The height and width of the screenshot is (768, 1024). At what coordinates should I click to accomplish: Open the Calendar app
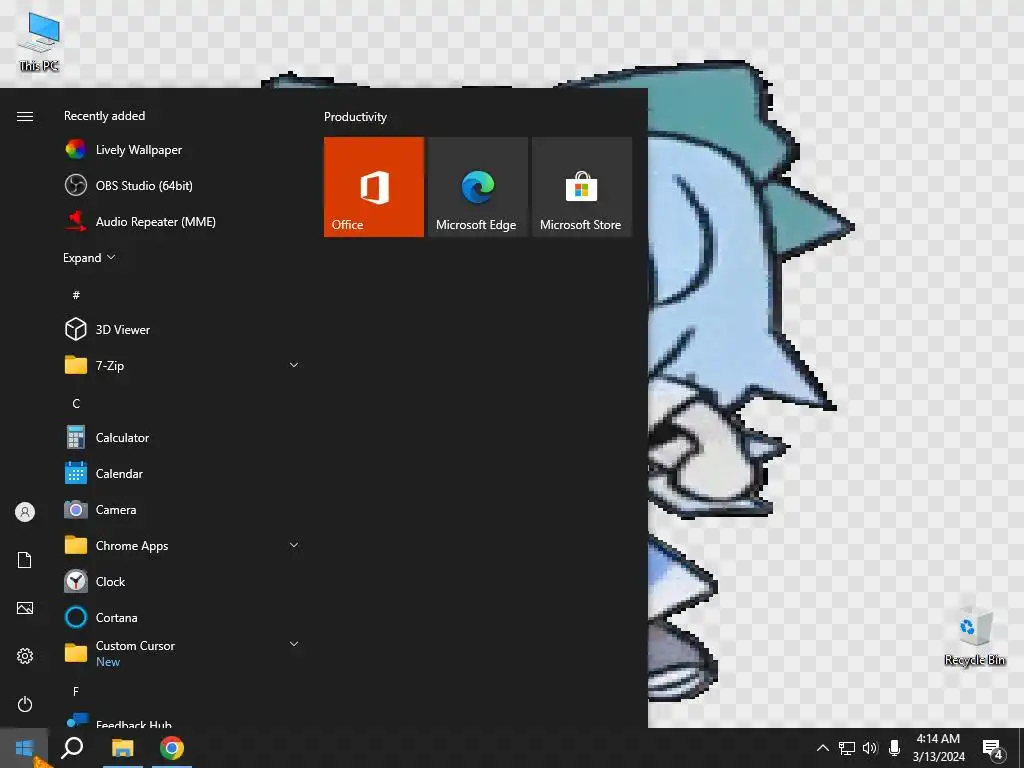coord(183,473)
